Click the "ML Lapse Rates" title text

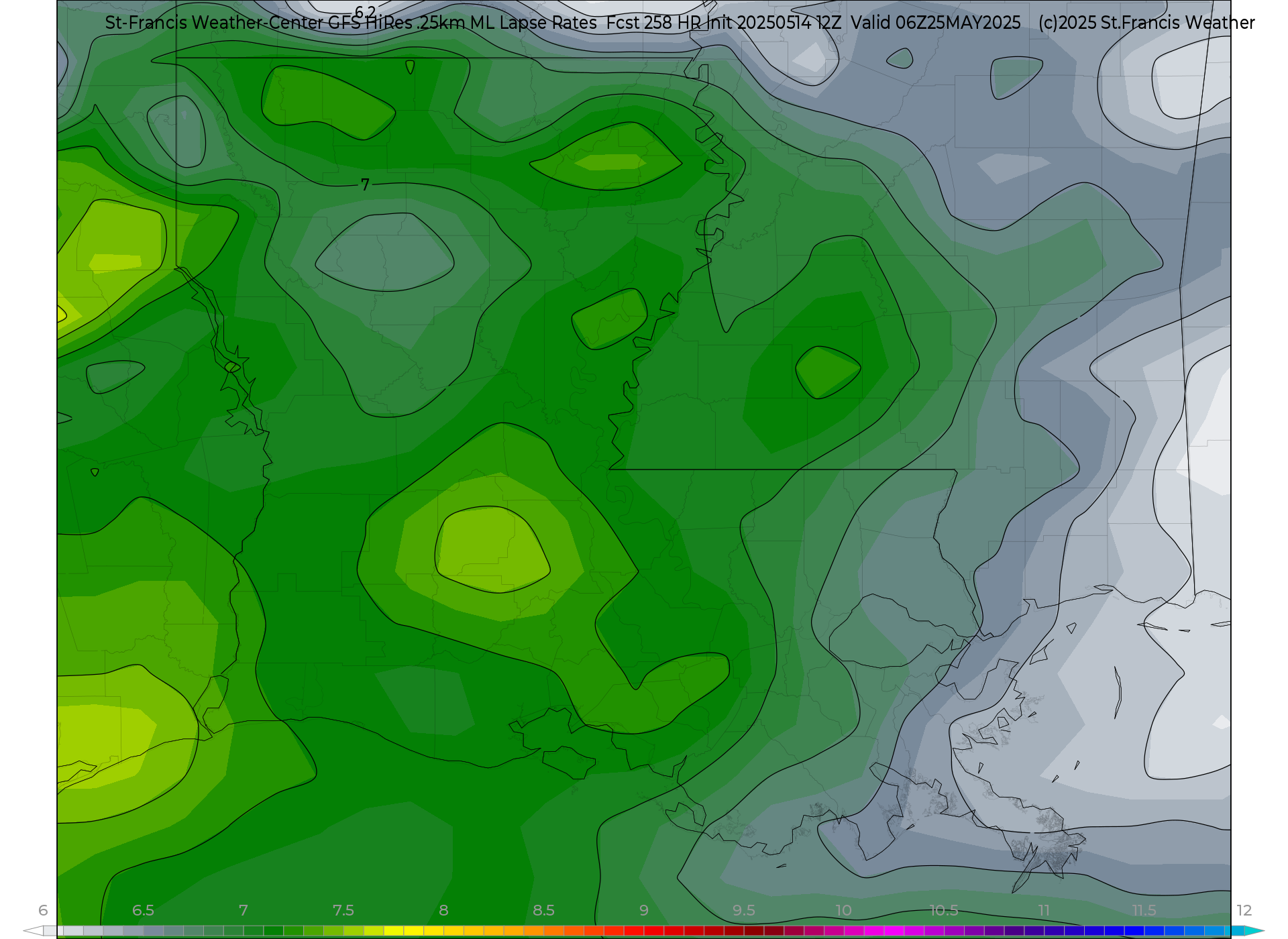pyautogui.click(x=533, y=23)
